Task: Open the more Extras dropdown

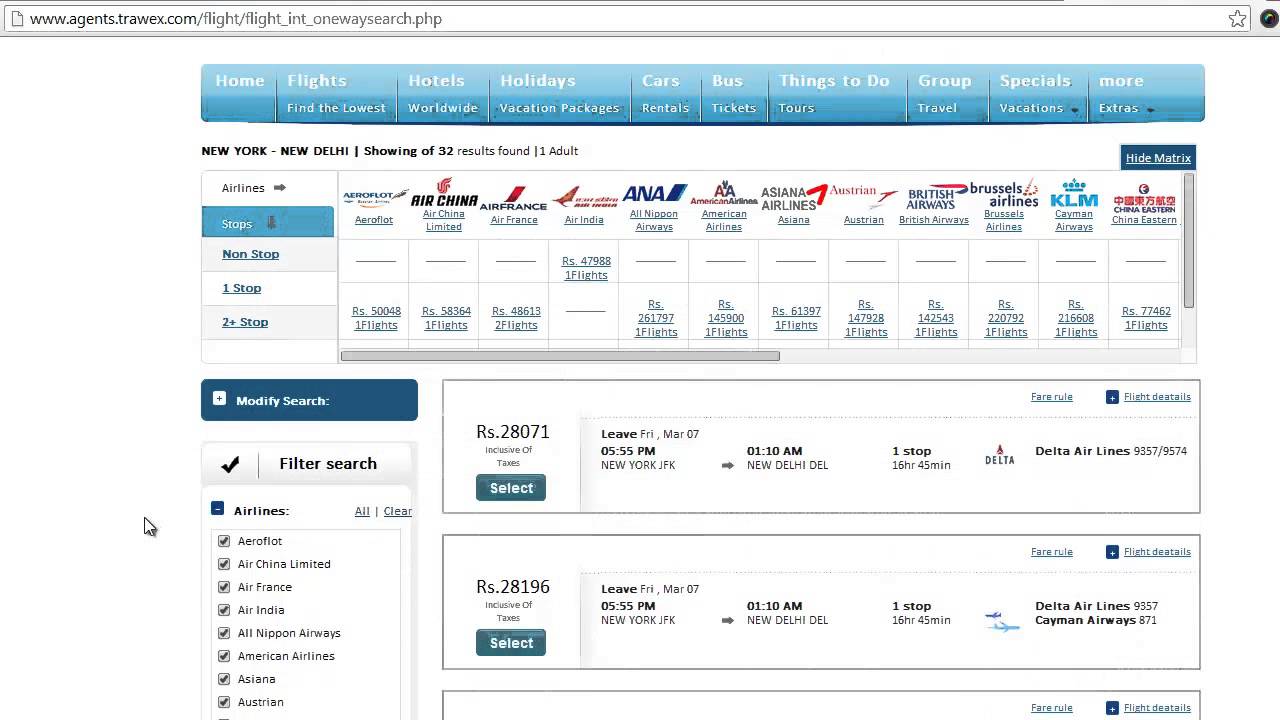Action: [1126, 93]
